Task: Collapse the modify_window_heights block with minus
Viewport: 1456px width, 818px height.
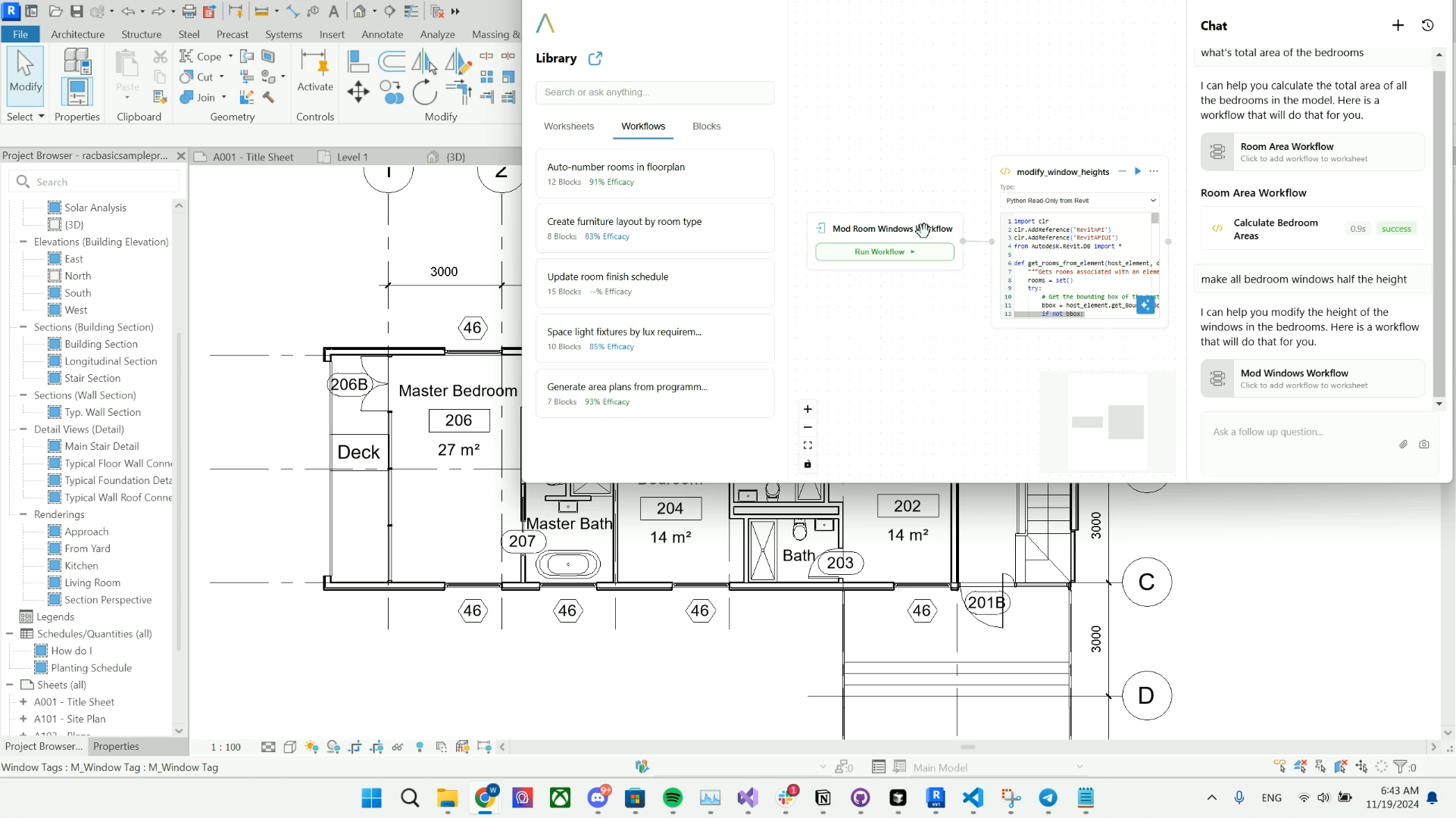Action: (1122, 171)
